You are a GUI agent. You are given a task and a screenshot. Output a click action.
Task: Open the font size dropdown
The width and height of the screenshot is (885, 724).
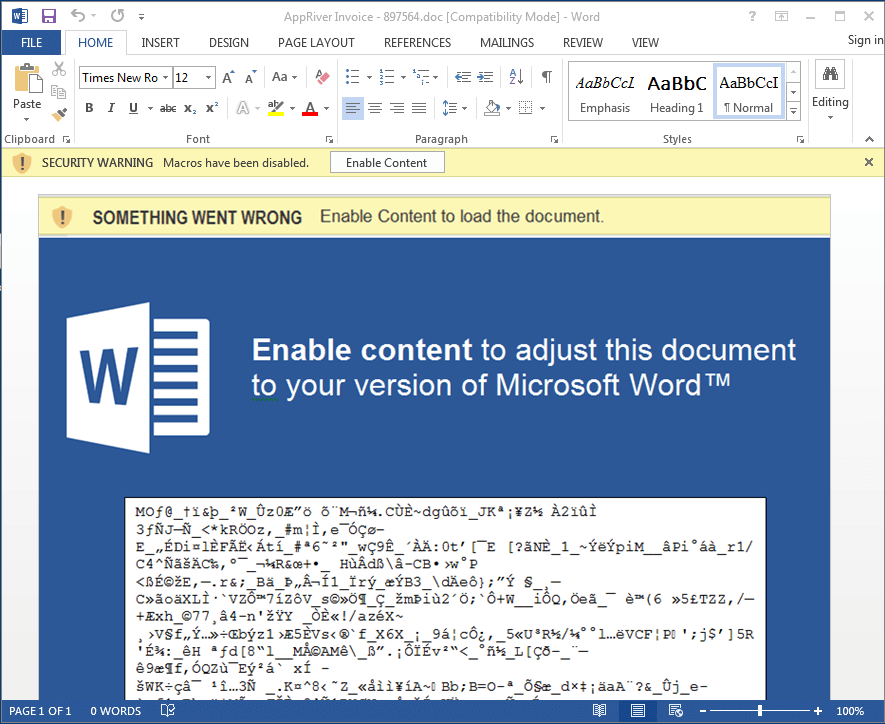click(x=209, y=78)
